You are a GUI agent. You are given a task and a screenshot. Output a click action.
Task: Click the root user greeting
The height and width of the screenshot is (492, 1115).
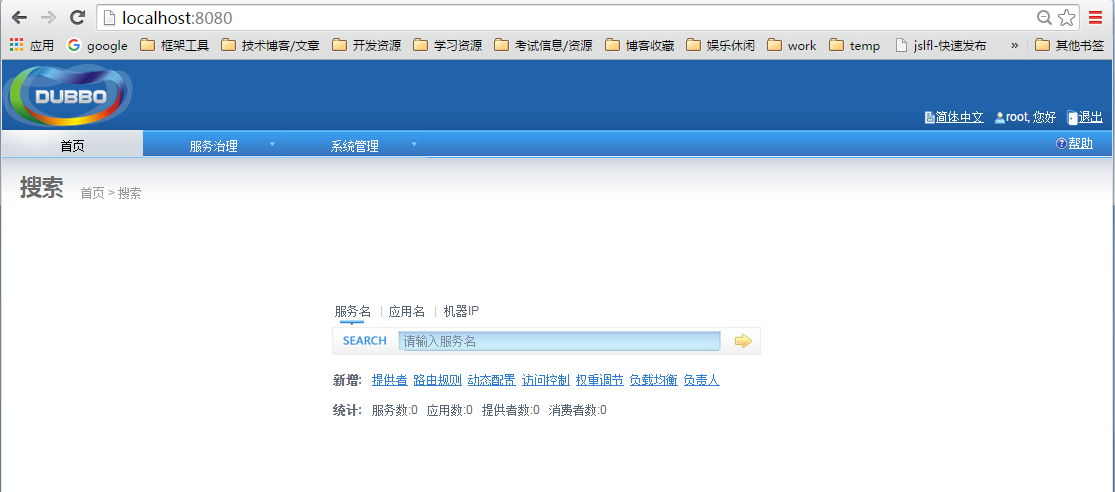1025,117
